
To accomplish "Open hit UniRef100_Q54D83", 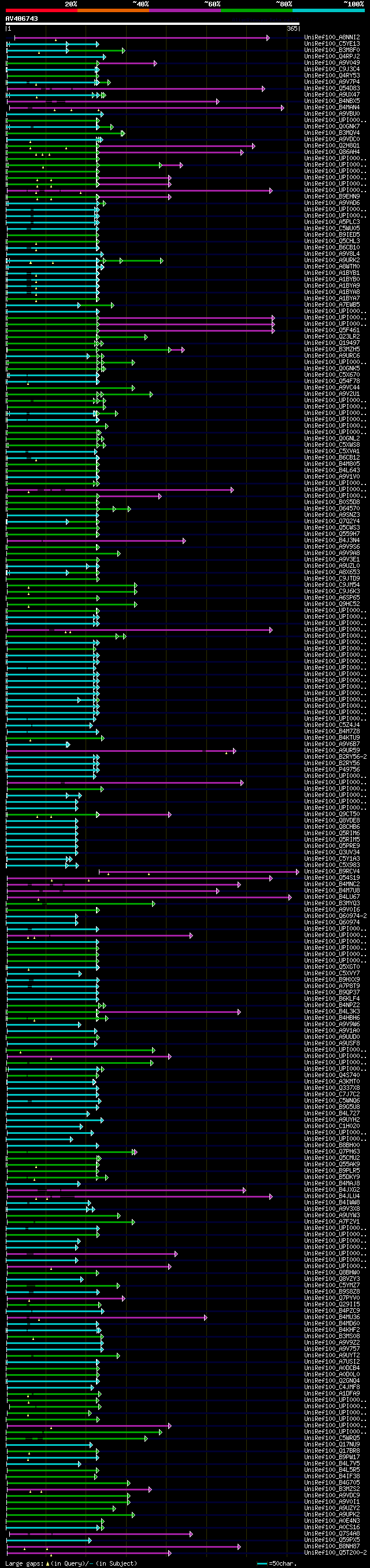I will 332,89.
